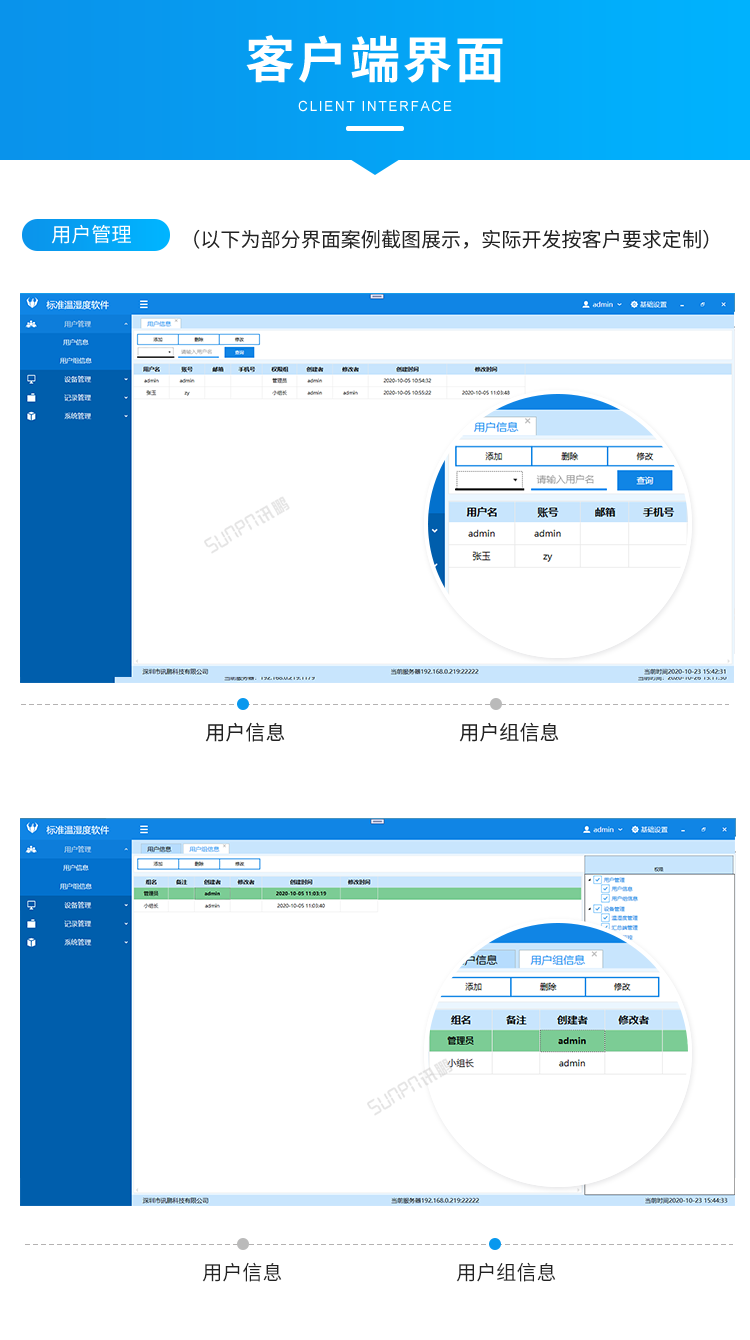This screenshot has width=750, height=1340.
Task: Click the admin user icon in the upper window
Action: tap(586, 304)
